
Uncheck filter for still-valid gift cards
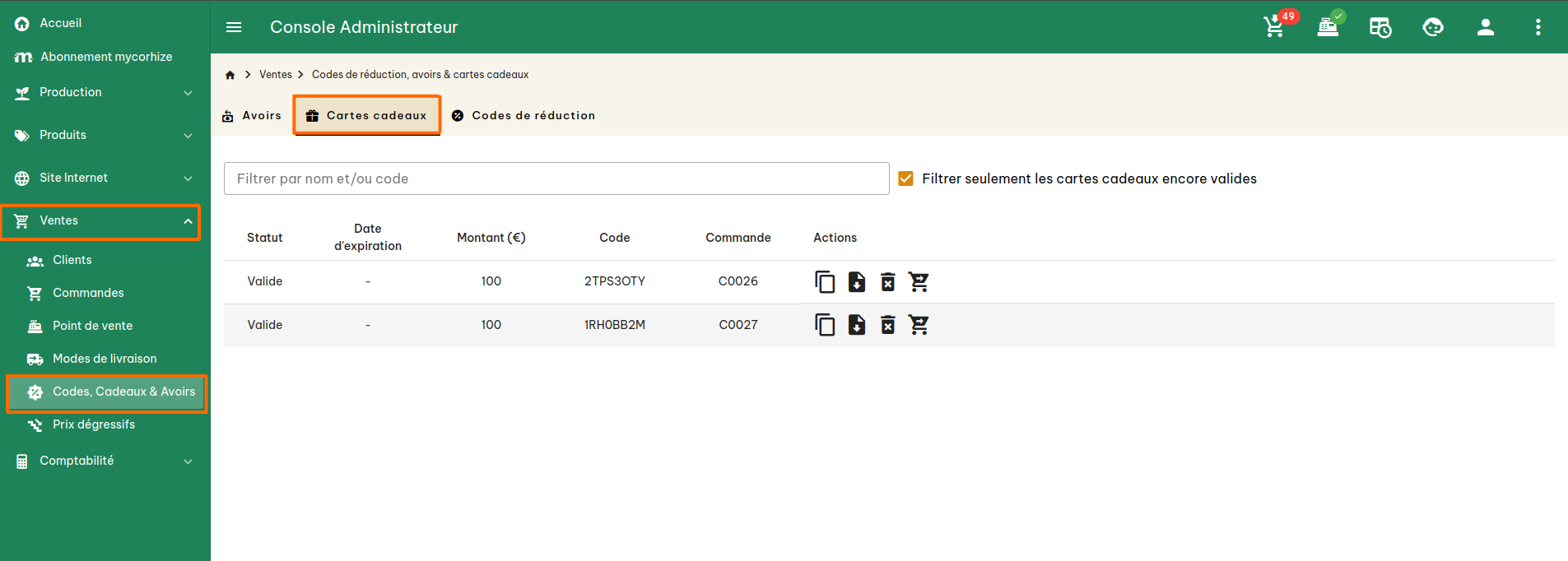[x=906, y=178]
